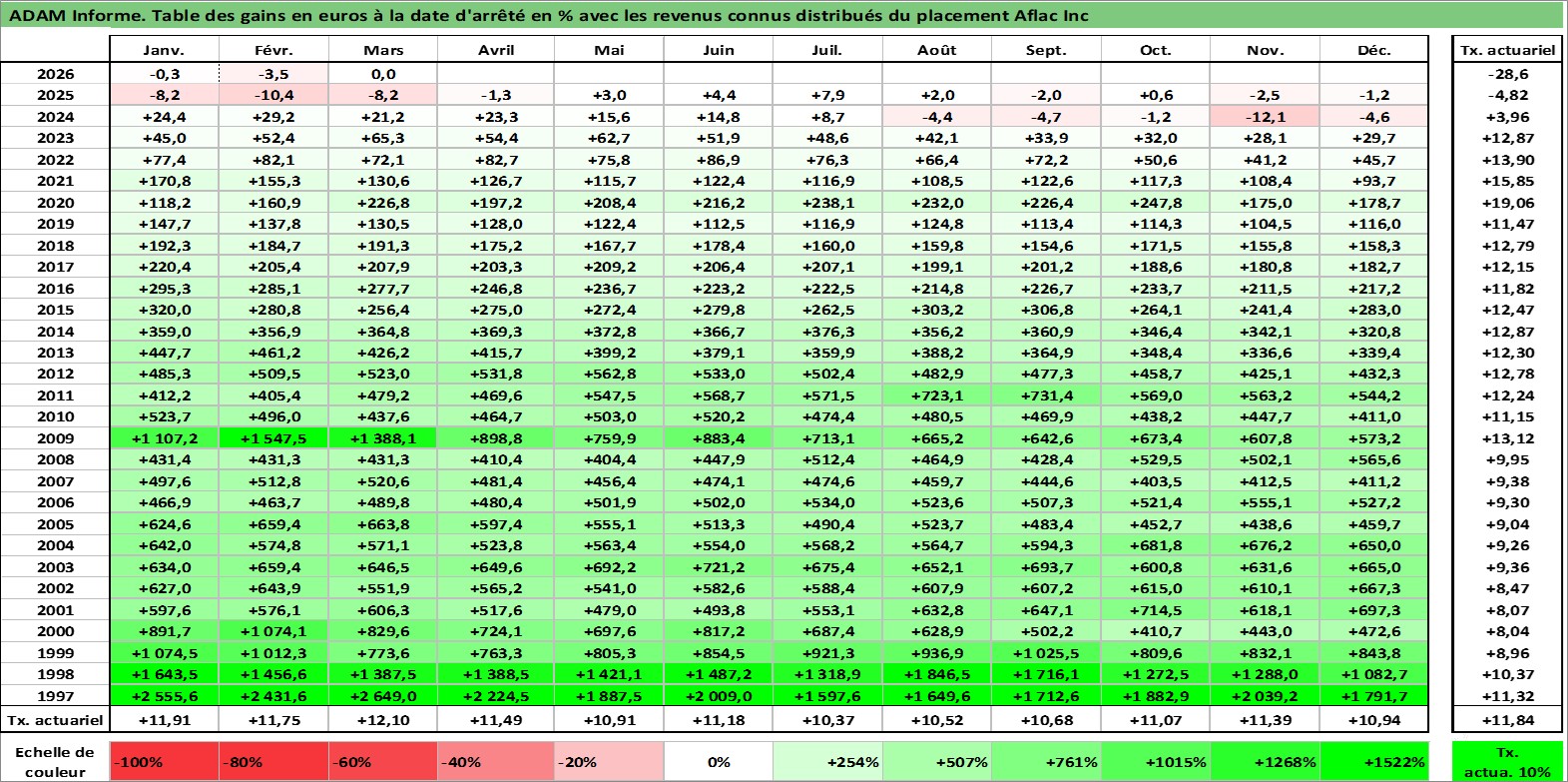Select the 1997 year row label
This screenshot has height=782, width=1568.
coord(55,696)
